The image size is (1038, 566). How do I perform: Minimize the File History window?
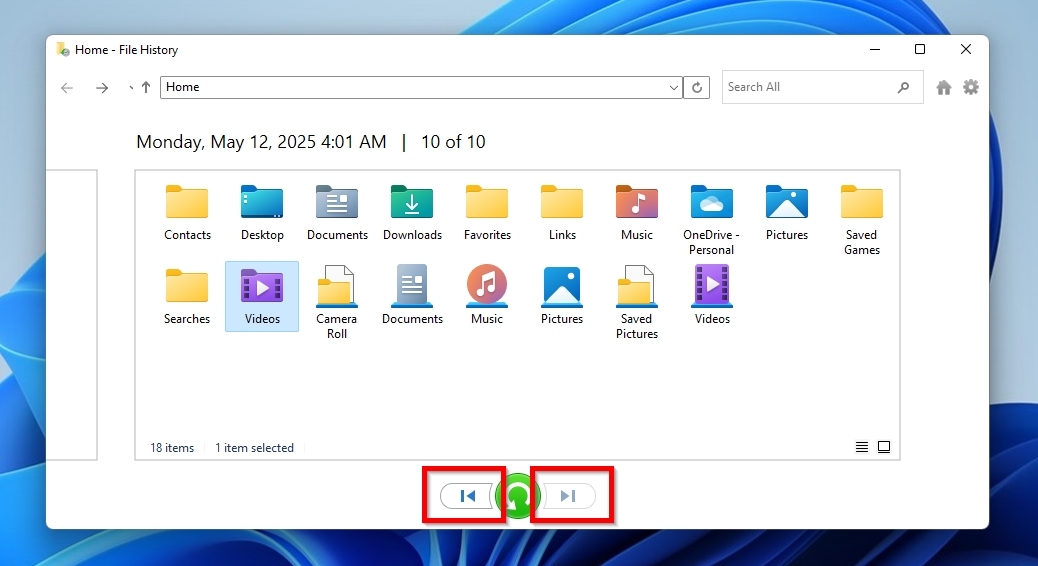875,49
